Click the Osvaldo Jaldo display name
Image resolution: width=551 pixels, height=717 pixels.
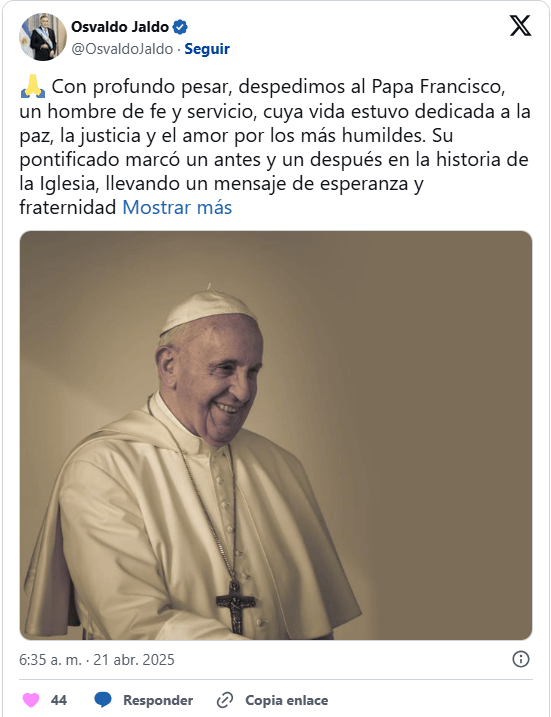tap(120, 27)
